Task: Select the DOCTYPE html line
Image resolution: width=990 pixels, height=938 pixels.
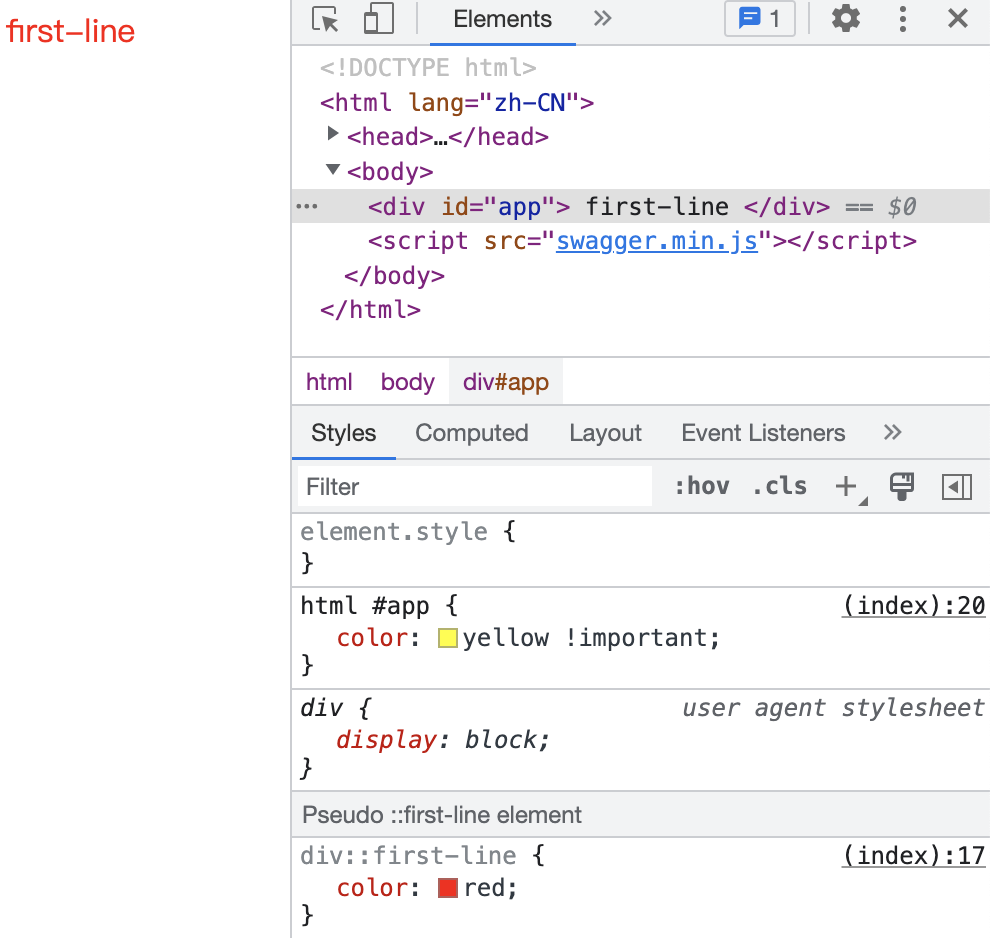Action: click(428, 68)
